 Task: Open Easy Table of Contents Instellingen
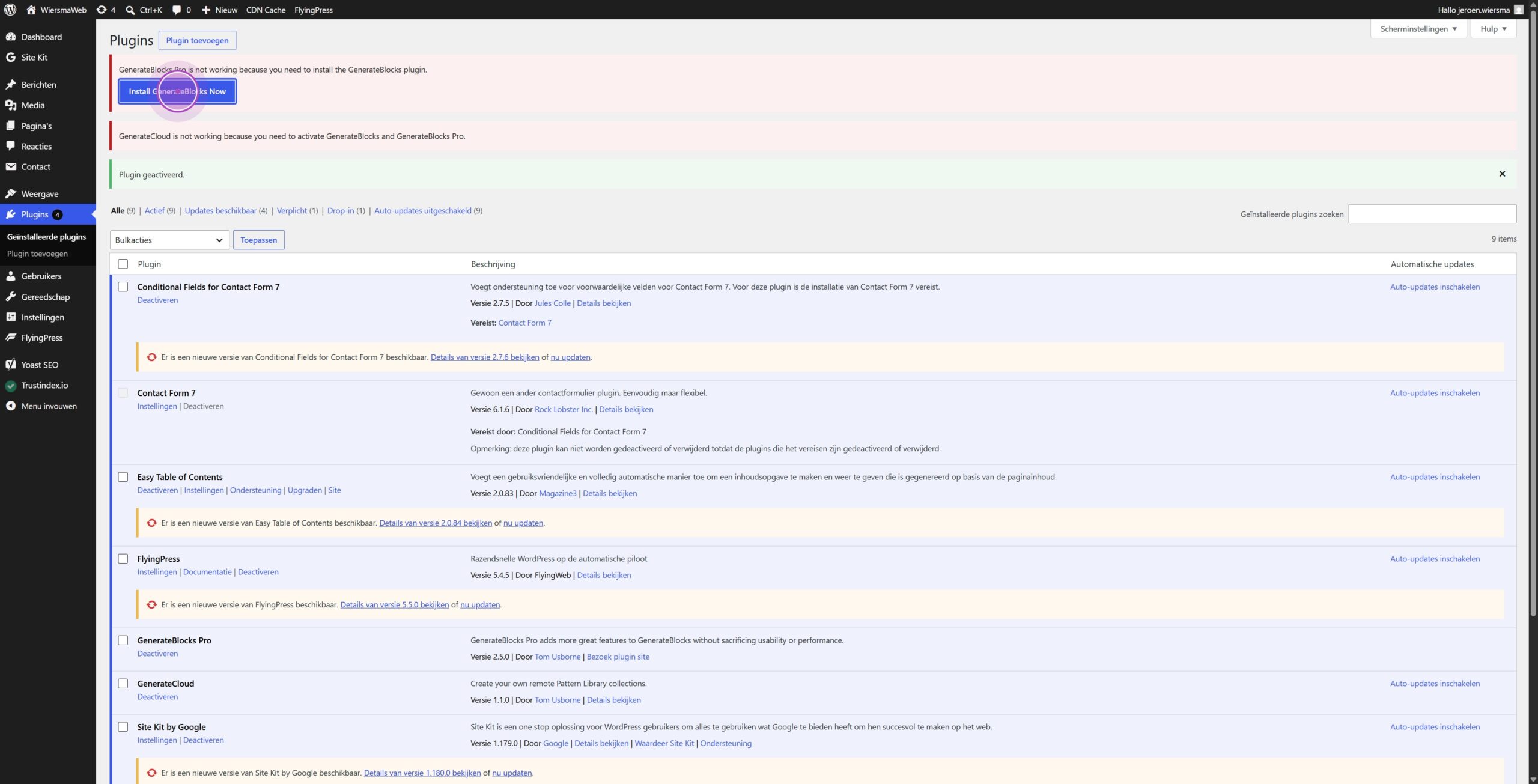click(204, 490)
